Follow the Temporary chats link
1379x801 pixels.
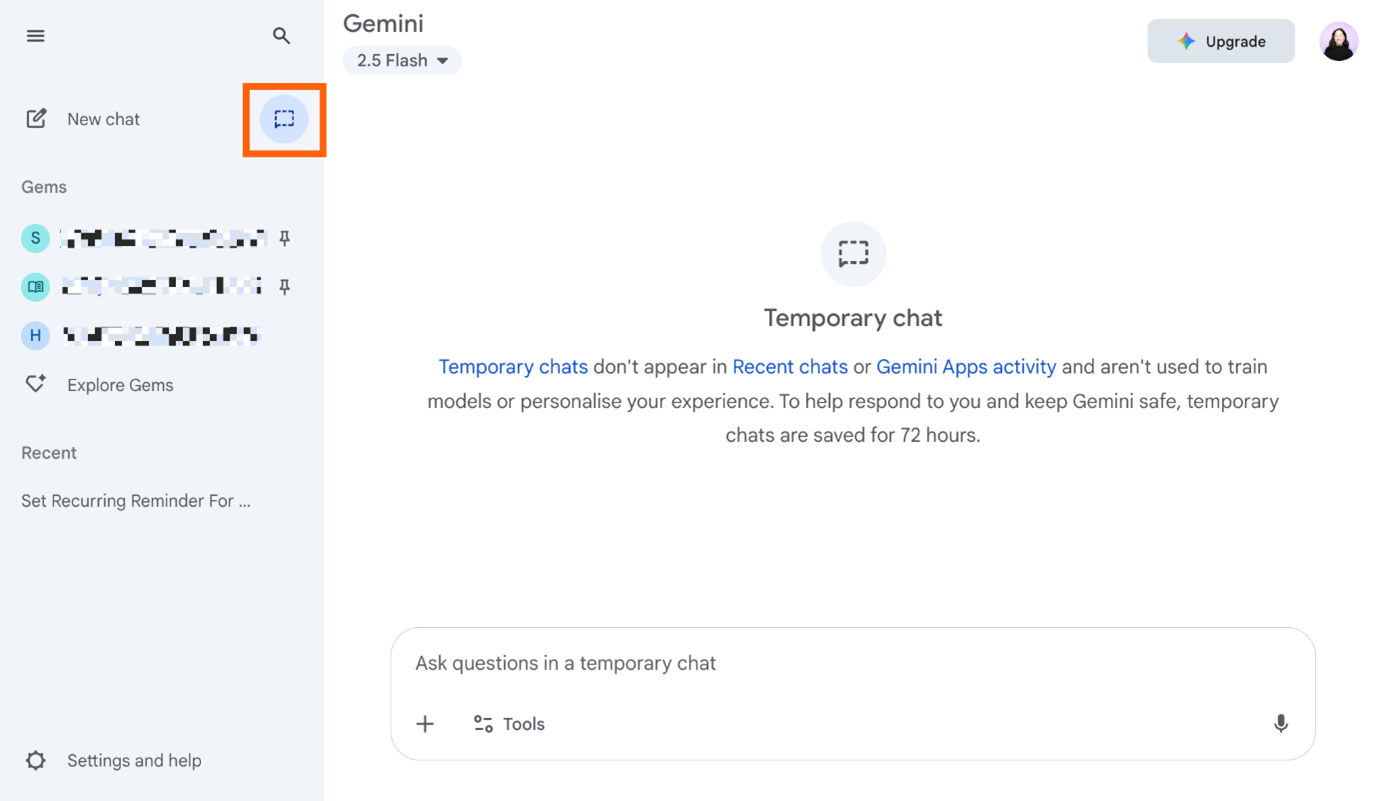coord(513,367)
